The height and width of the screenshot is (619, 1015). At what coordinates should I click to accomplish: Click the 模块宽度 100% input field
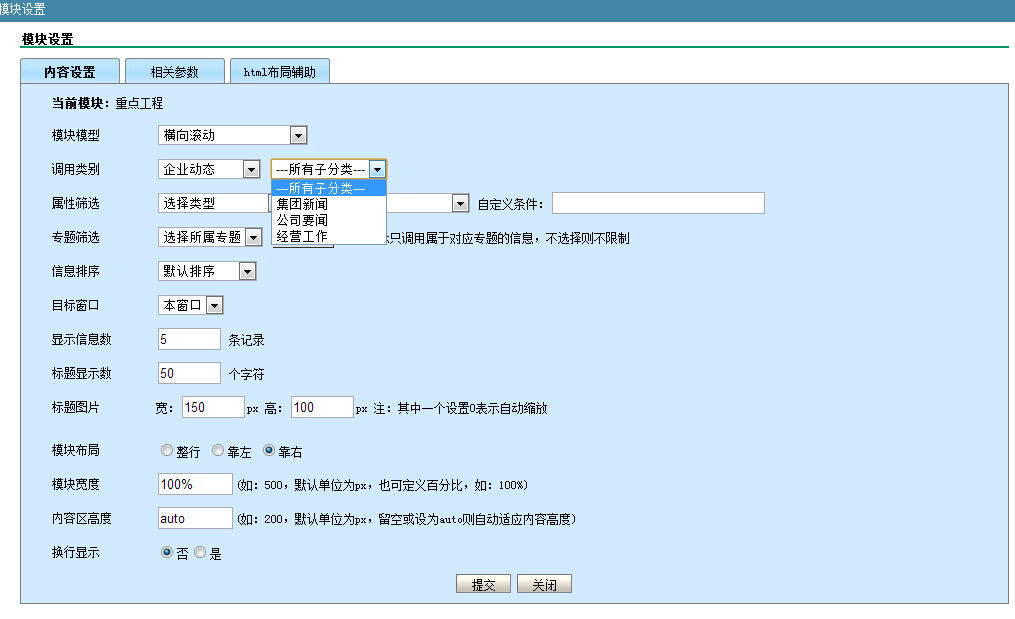click(194, 485)
